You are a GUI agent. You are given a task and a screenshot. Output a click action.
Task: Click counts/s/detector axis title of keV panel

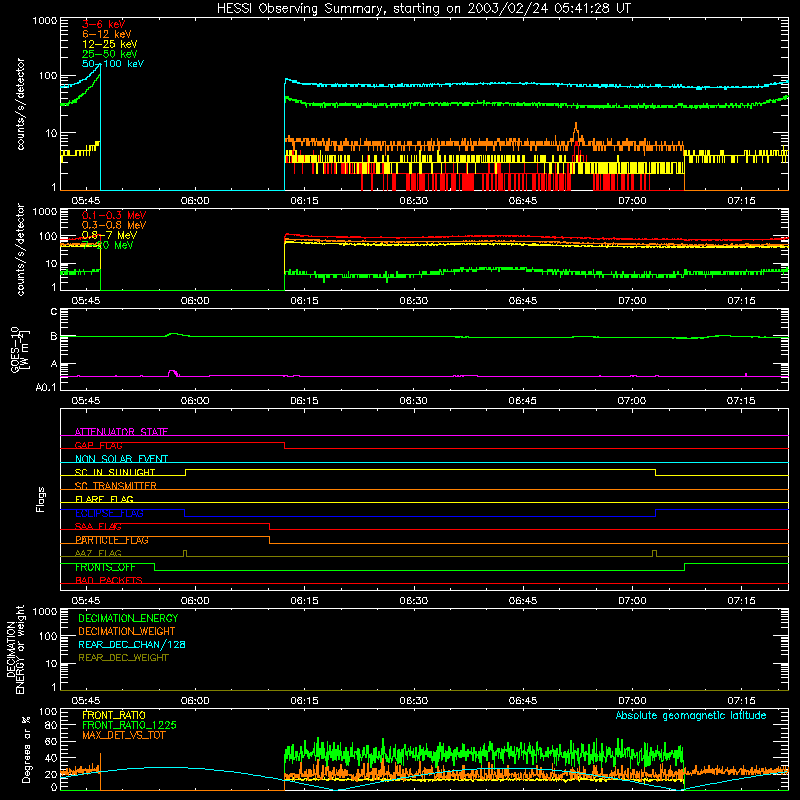point(20,104)
